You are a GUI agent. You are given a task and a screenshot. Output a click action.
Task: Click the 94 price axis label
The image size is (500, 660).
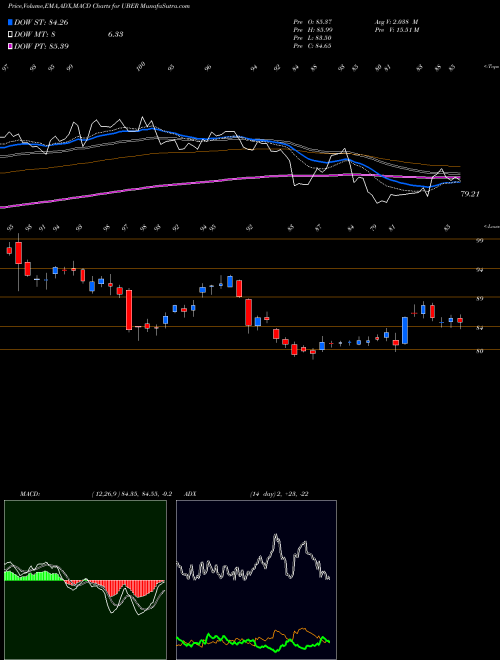coord(479,270)
